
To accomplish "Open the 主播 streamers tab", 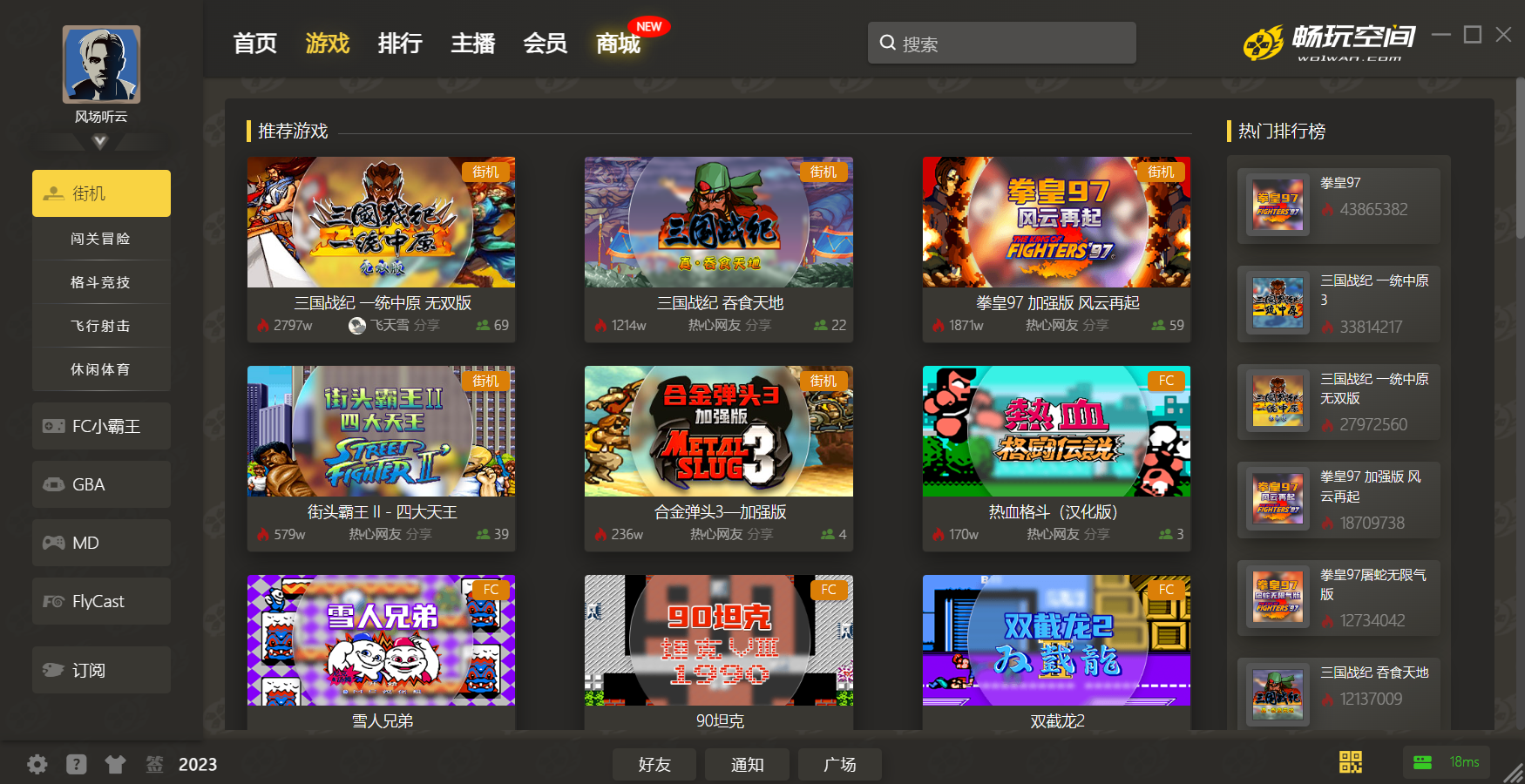I will (473, 43).
